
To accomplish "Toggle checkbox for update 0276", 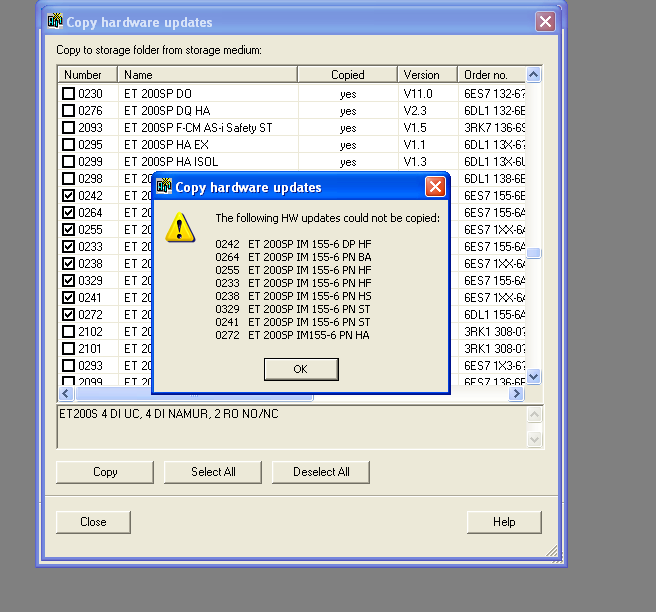I will point(68,110).
